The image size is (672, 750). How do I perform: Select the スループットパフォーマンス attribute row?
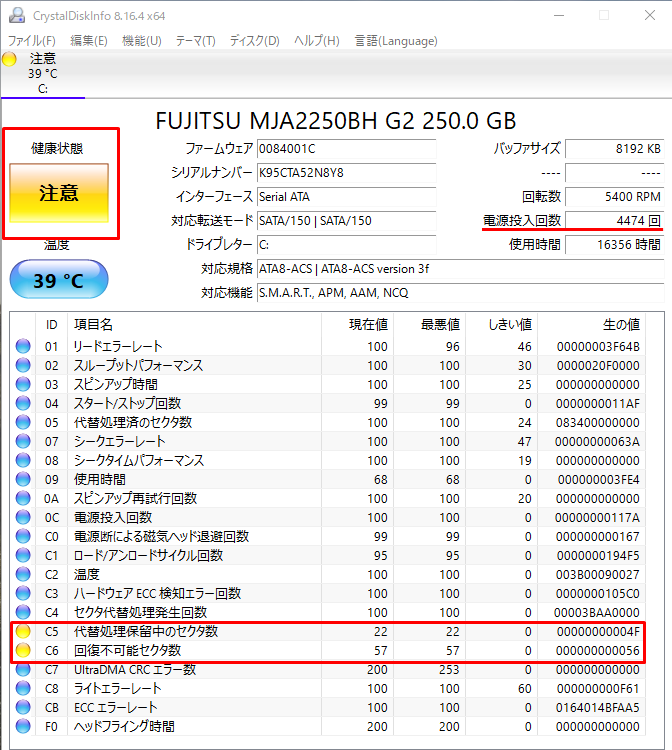click(328, 365)
